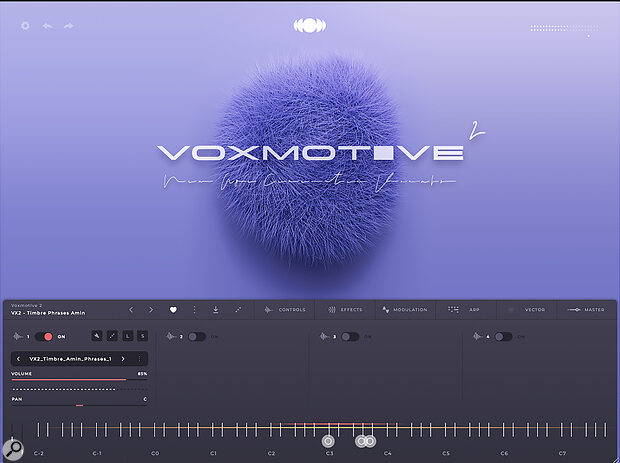Click the 65% volume value
Screen dimensions: 620x463
point(142,374)
